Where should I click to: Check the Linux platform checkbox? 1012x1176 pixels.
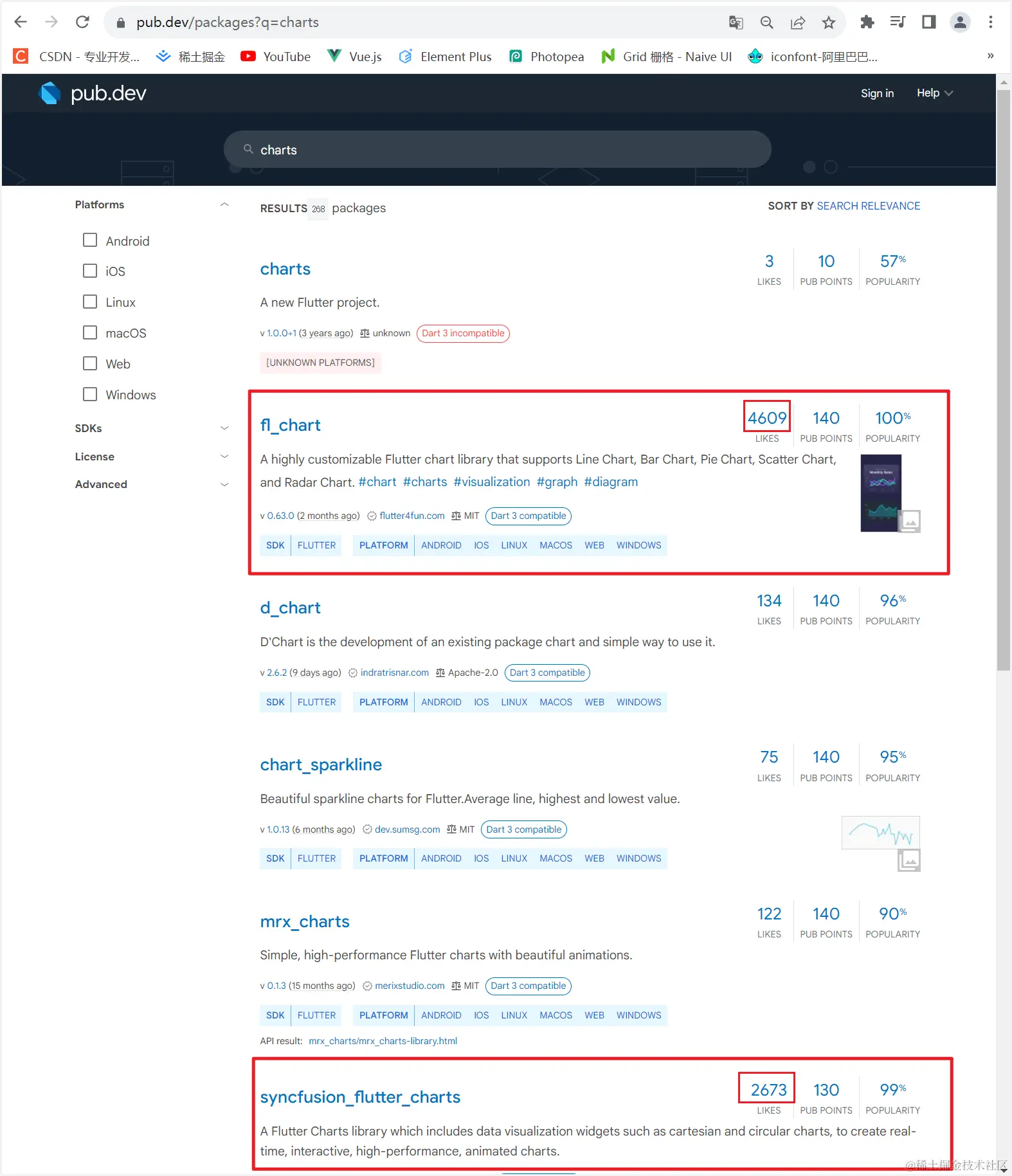click(90, 302)
